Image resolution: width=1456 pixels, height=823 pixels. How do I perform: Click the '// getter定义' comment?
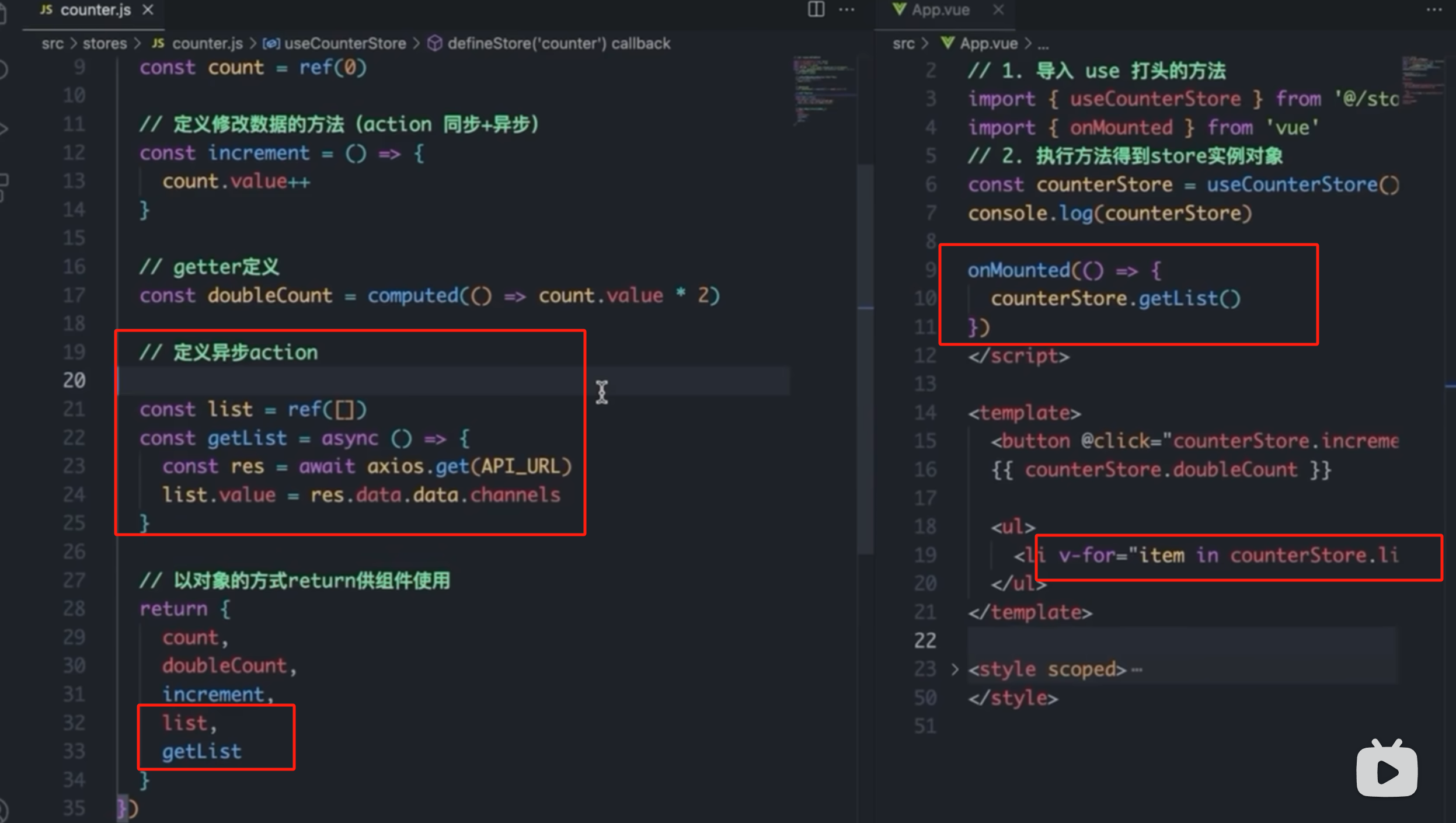pyautogui.click(x=209, y=267)
